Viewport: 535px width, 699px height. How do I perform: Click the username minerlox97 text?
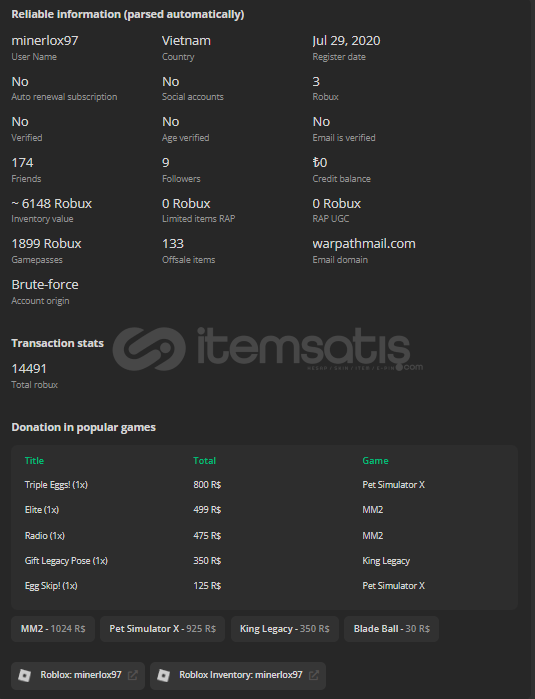(45, 41)
